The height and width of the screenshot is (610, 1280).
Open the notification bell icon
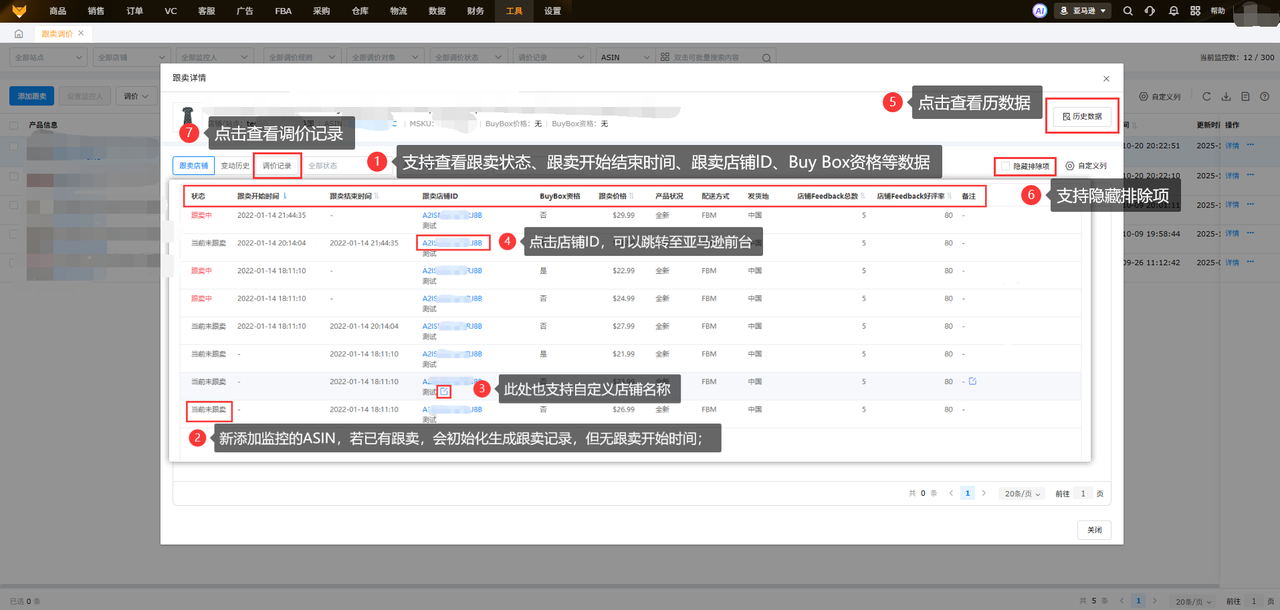[1172, 11]
